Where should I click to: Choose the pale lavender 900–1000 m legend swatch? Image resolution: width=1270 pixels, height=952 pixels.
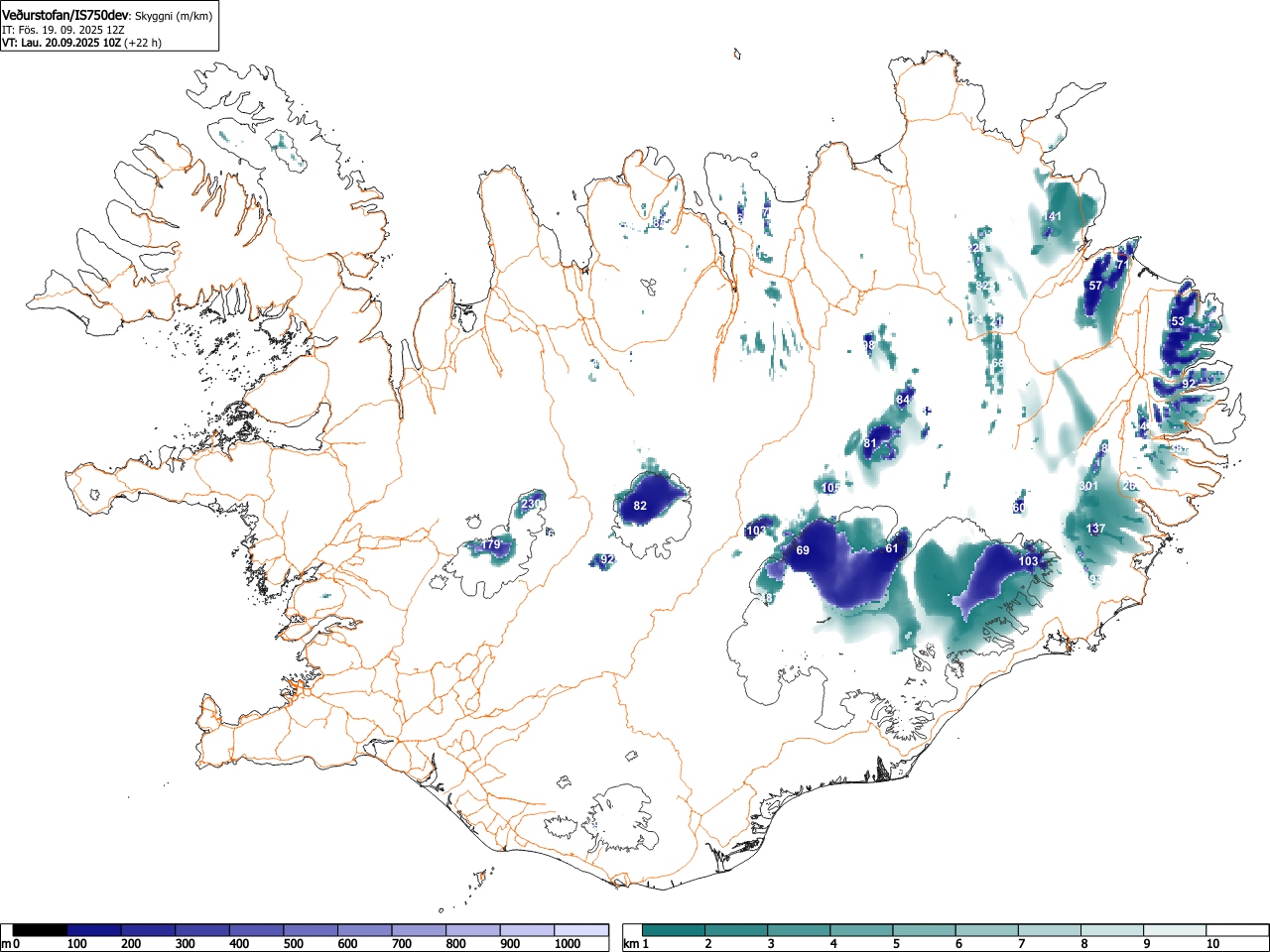527,930
